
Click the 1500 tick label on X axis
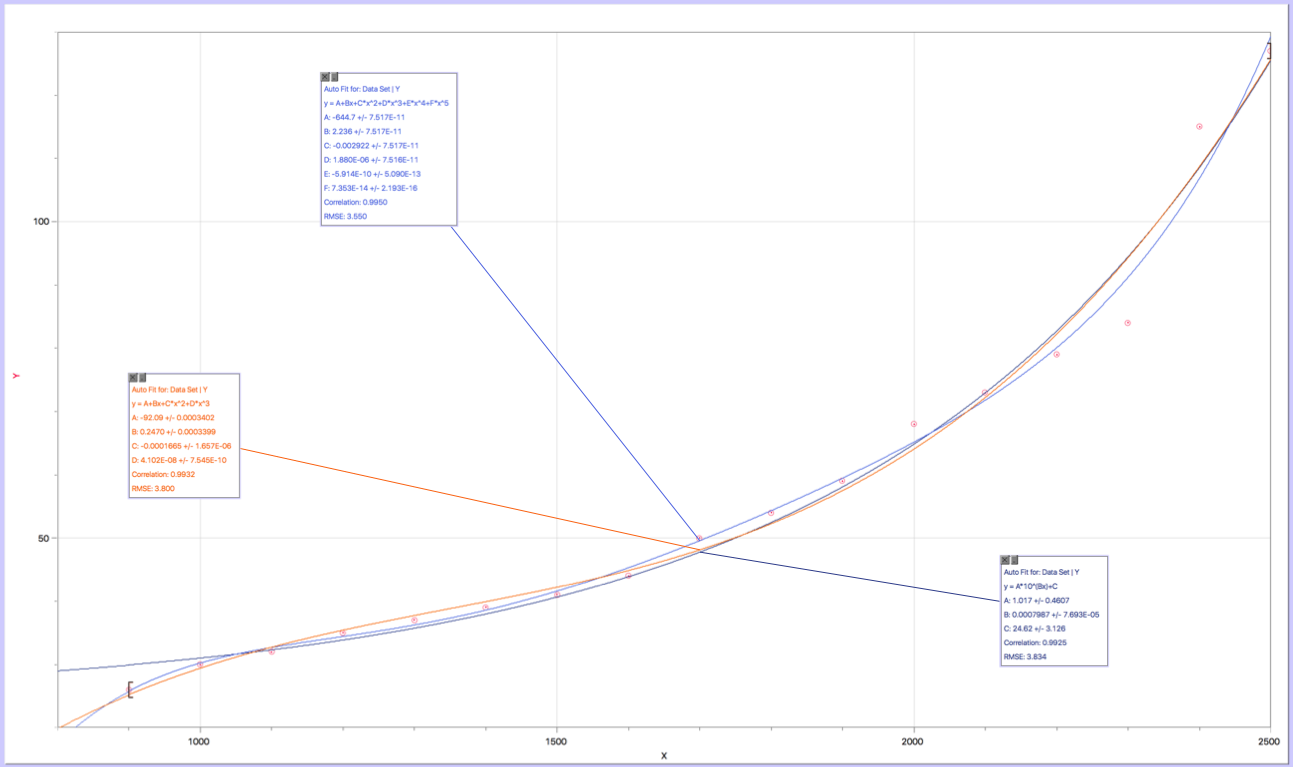tap(557, 741)
